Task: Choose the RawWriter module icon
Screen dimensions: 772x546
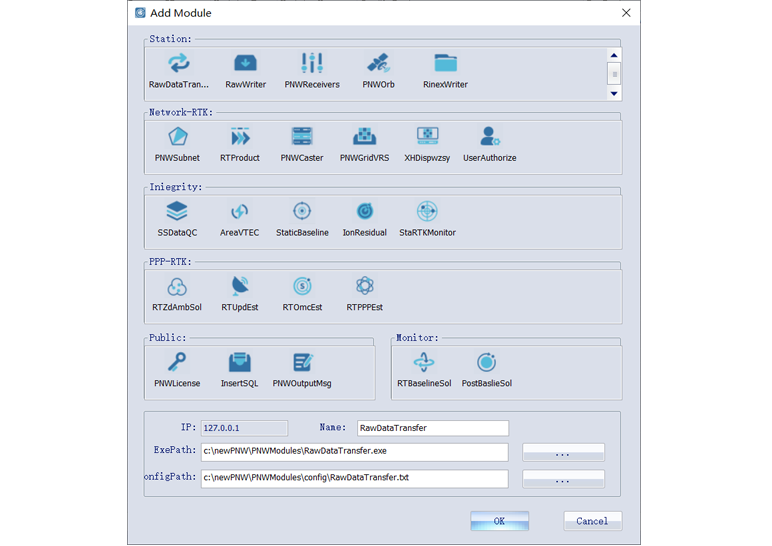Action: pyautogui.click(x=245, y=64)
